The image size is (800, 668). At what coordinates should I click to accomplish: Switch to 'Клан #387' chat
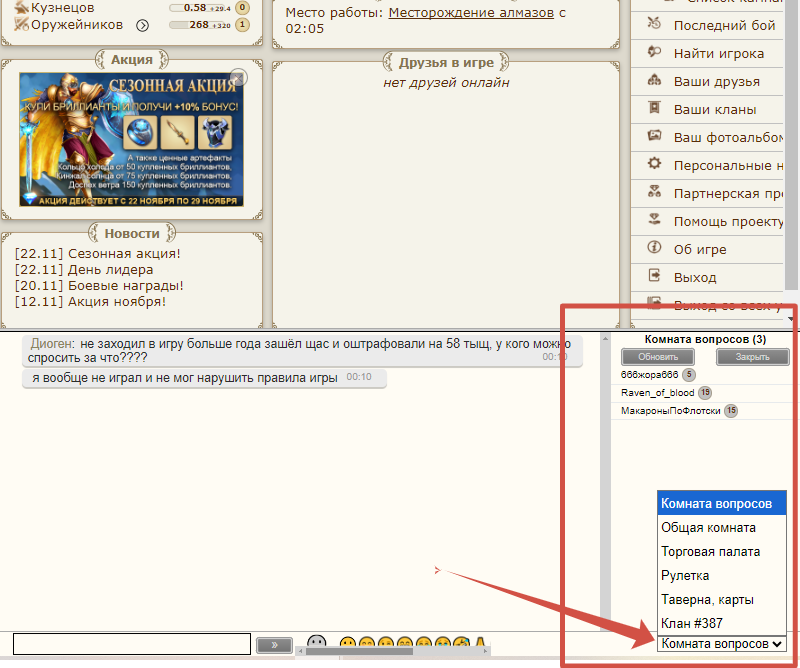721,623
